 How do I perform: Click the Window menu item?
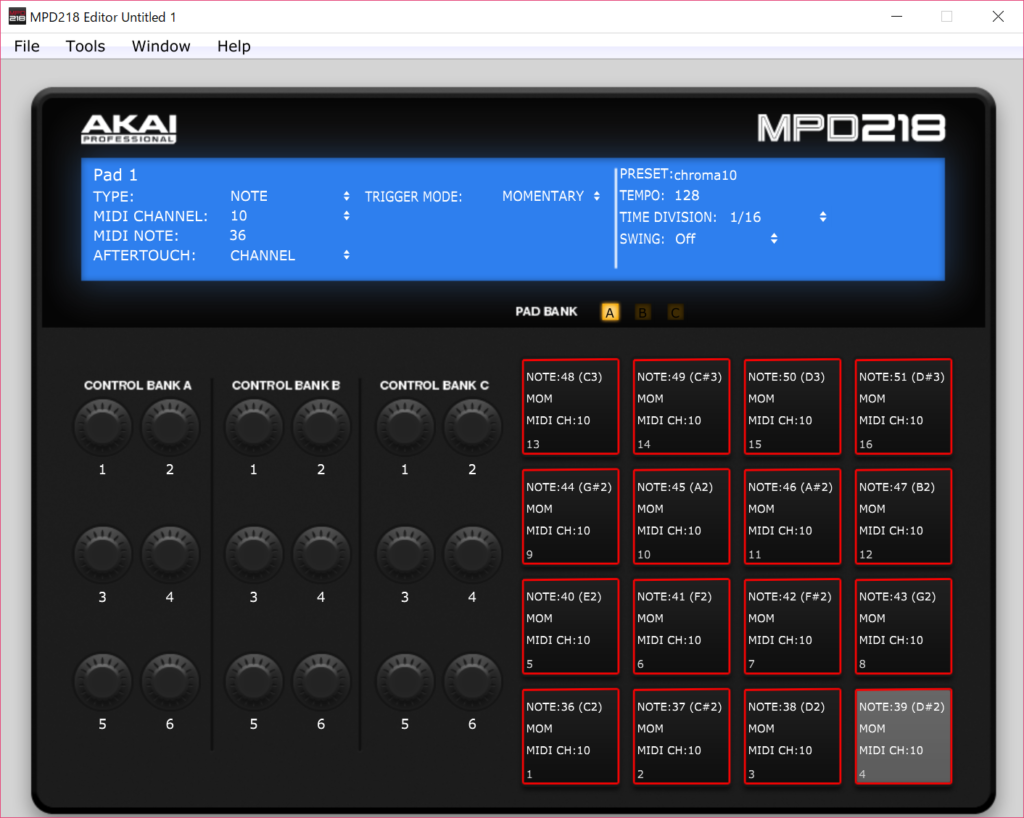coord(161,46)
